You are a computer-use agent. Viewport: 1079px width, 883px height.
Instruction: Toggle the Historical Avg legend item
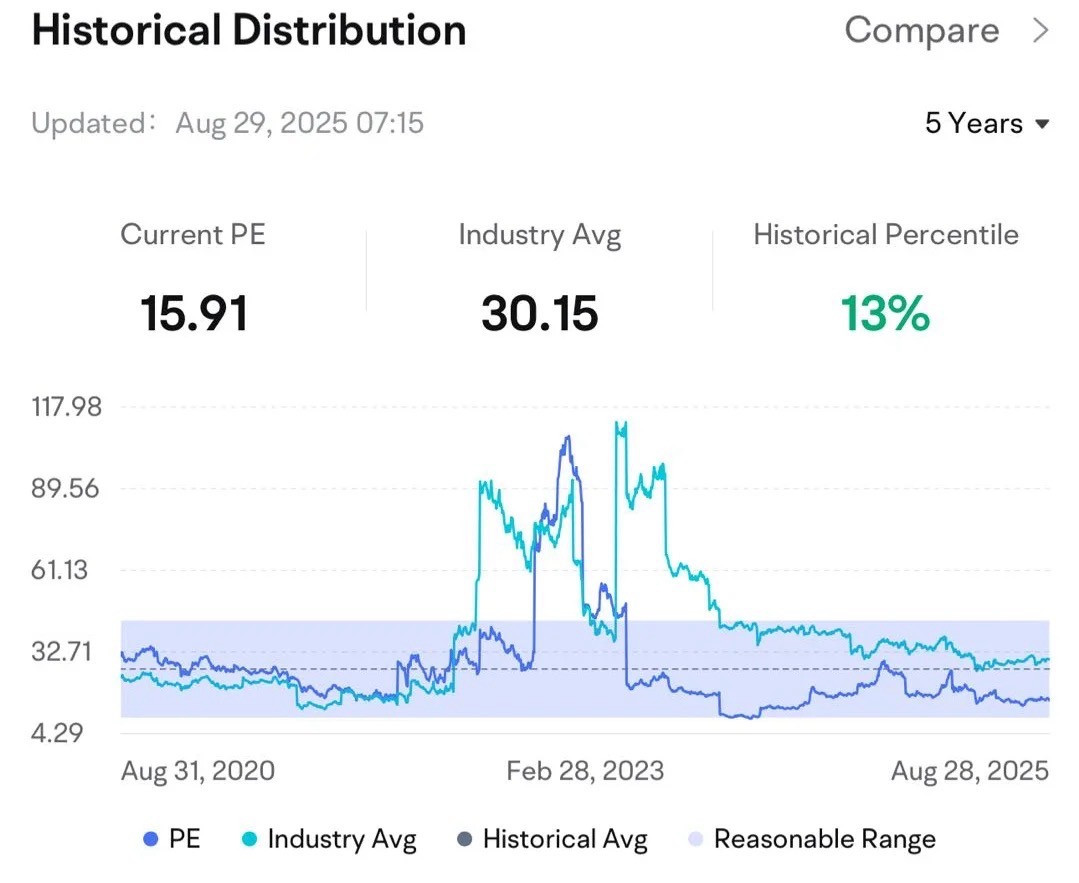coord(553,839)
